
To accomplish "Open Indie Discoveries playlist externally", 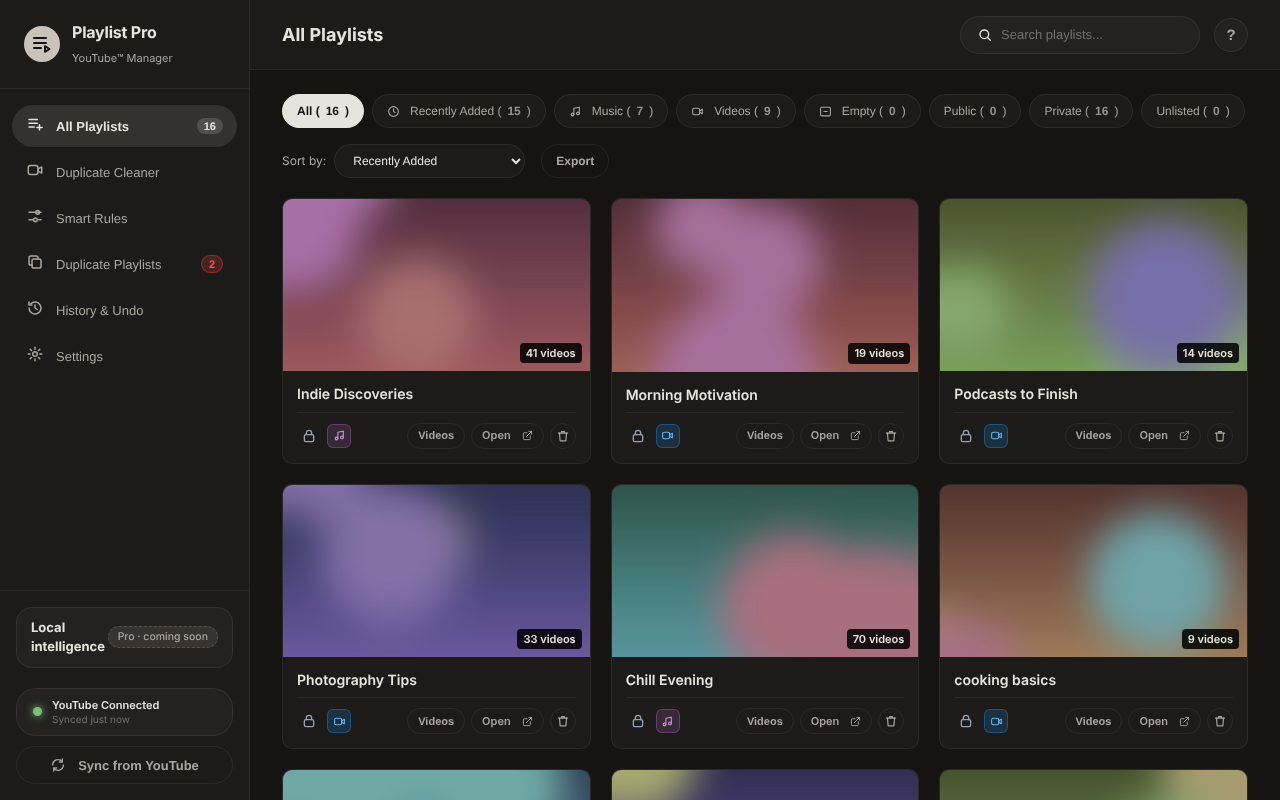I will (x=507, y=436).
